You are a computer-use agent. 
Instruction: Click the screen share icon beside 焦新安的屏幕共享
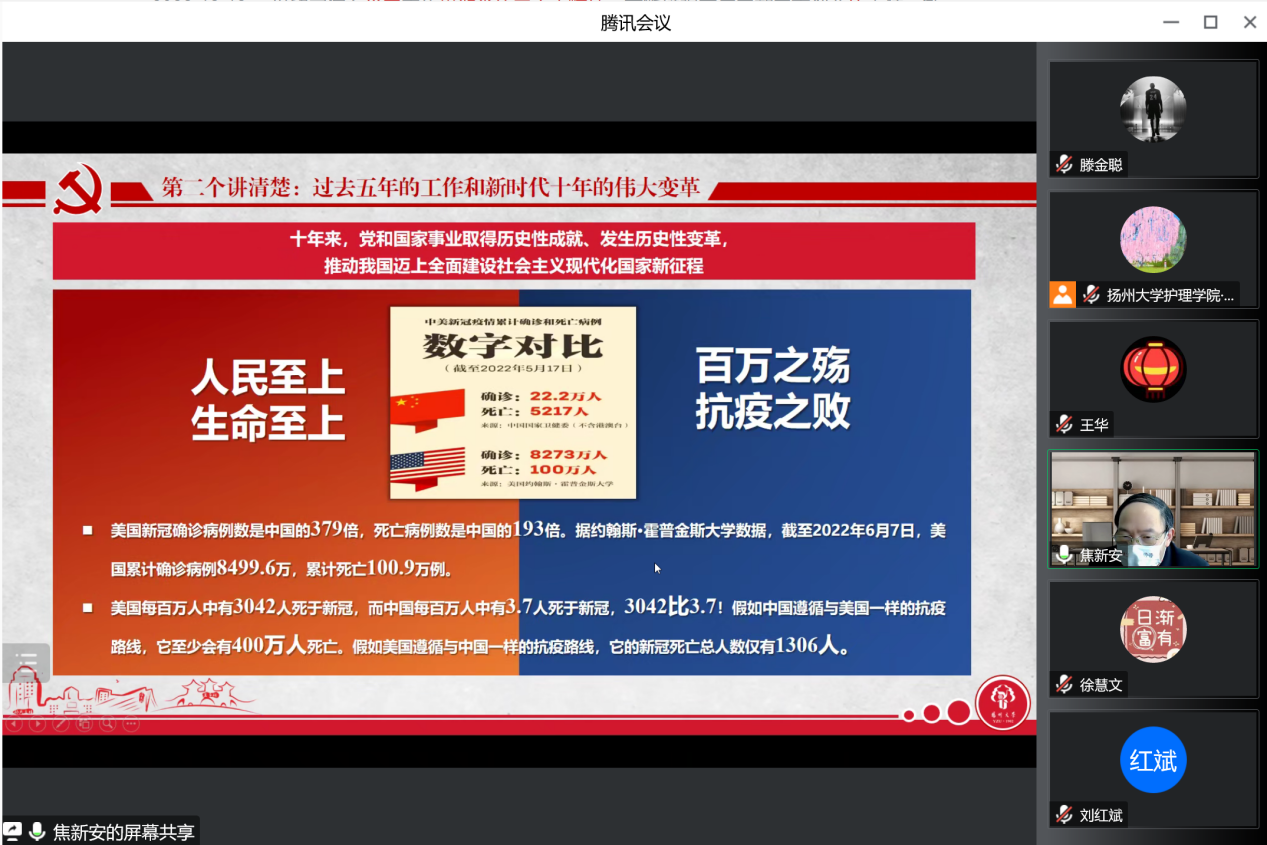13,831
